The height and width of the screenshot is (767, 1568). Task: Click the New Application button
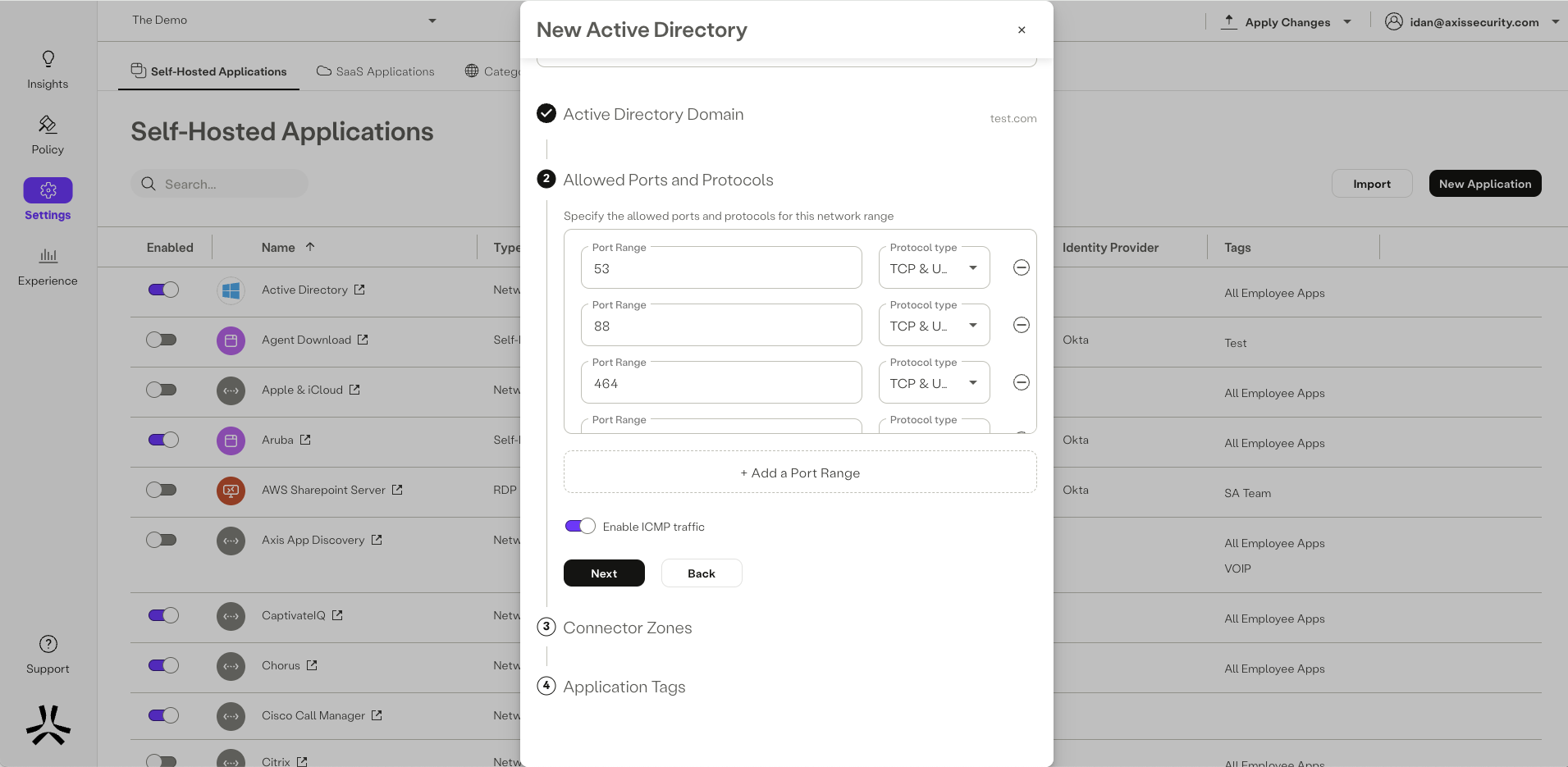click(x=1485, y=184)
